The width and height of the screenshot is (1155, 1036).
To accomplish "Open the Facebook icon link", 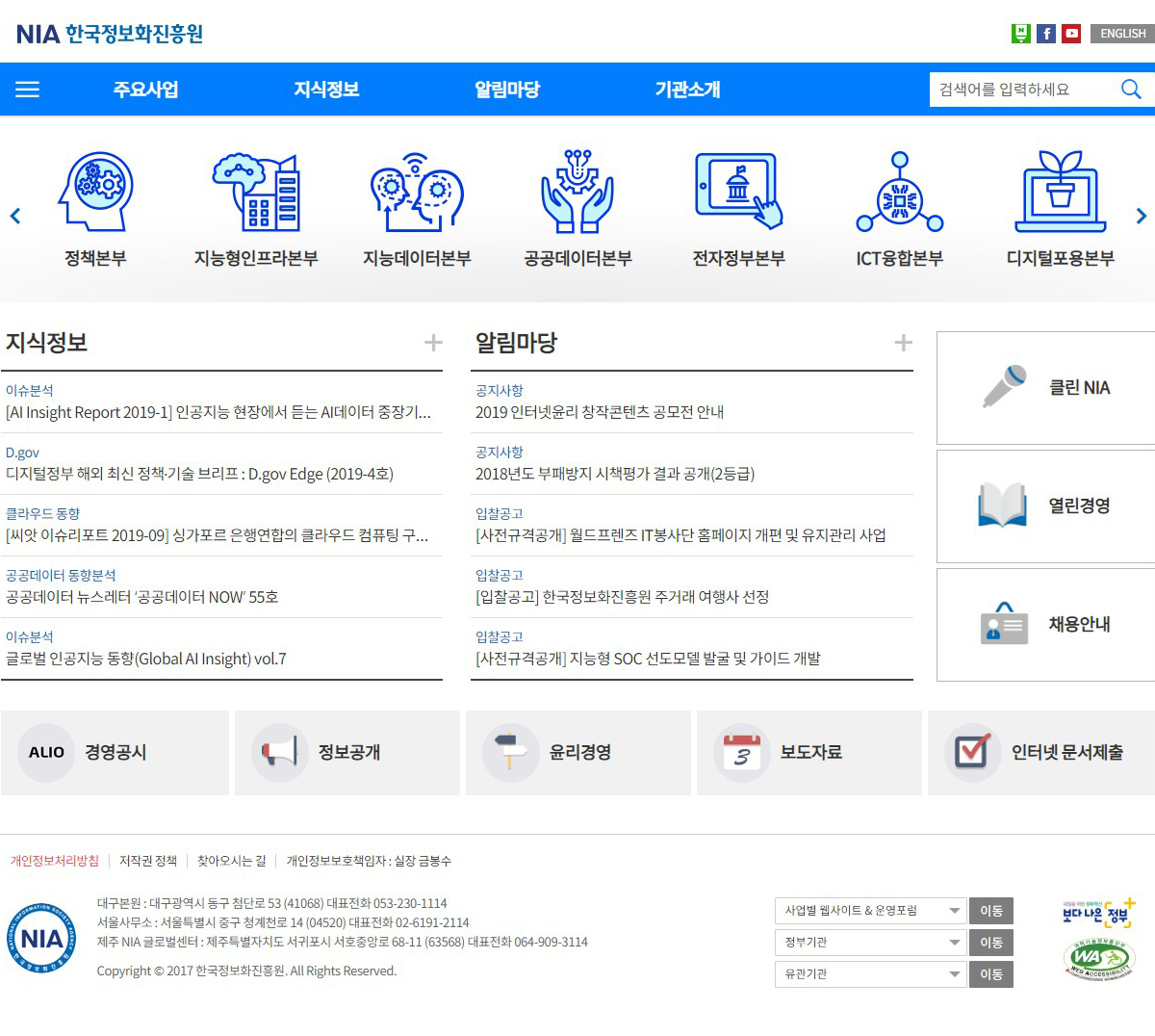I will pos(1046,34).
